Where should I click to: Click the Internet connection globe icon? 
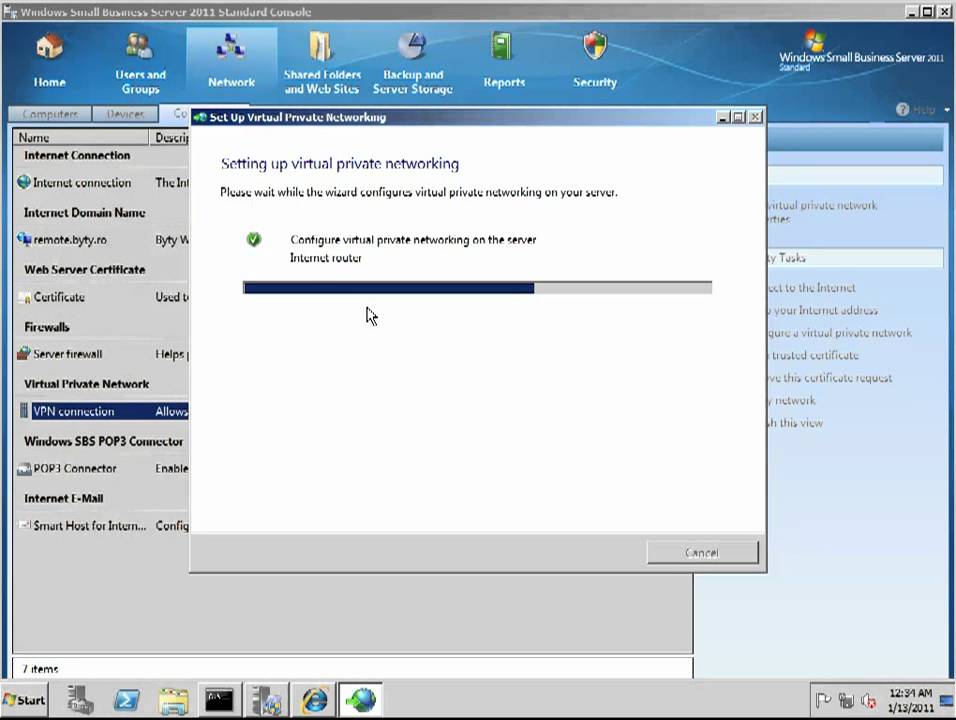click(24, 182)
